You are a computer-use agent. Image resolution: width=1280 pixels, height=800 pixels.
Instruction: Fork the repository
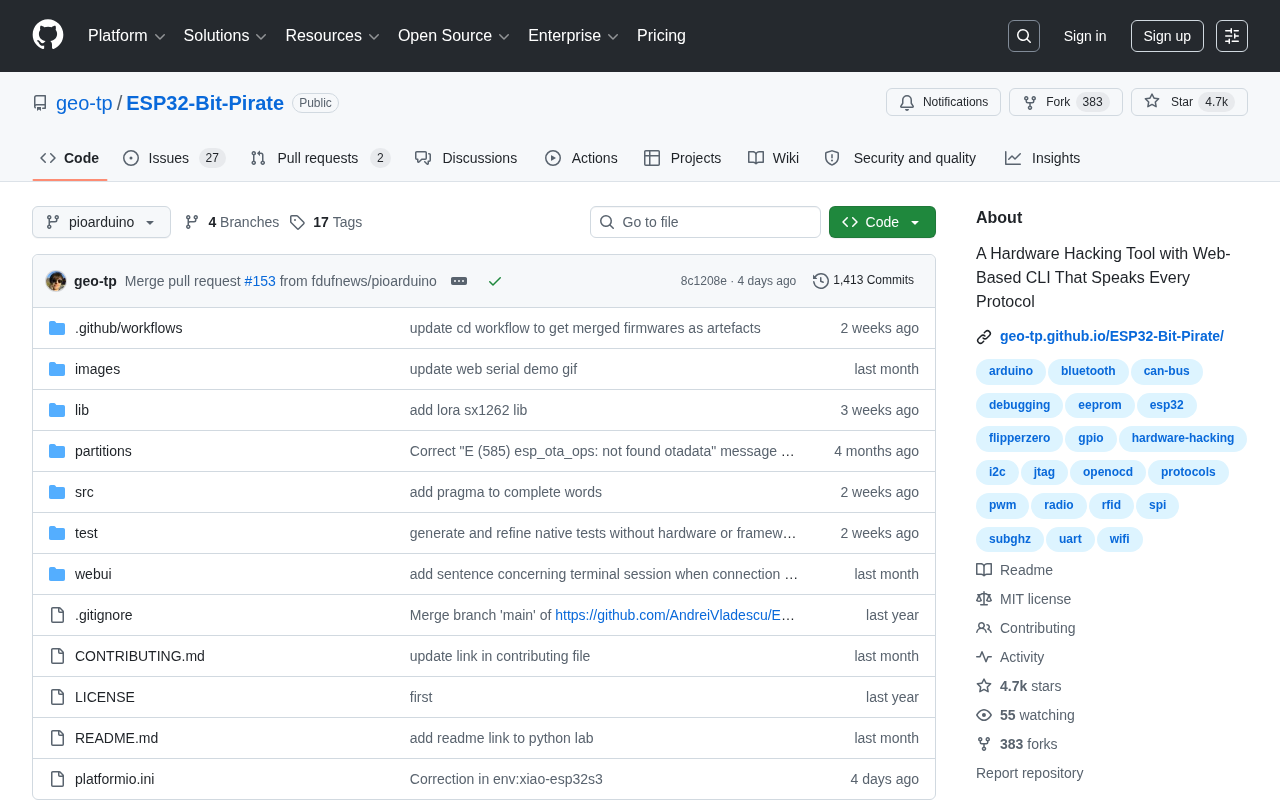(1066, 102)
